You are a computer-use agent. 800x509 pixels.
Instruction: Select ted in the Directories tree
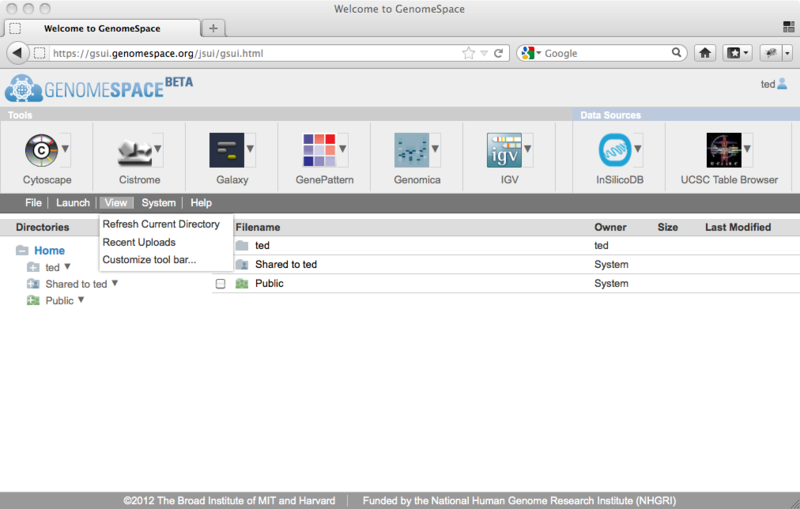(52, 267)
